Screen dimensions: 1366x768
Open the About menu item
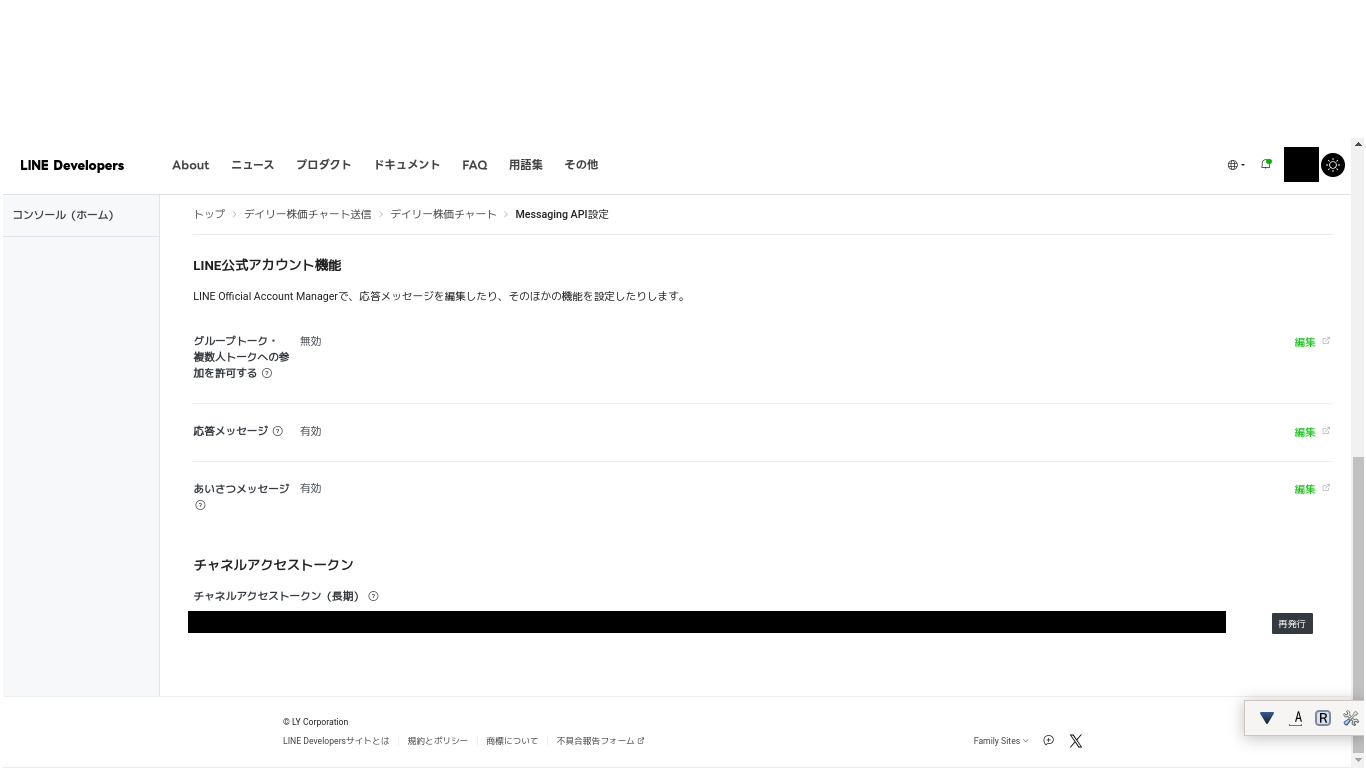coord(190,165)
